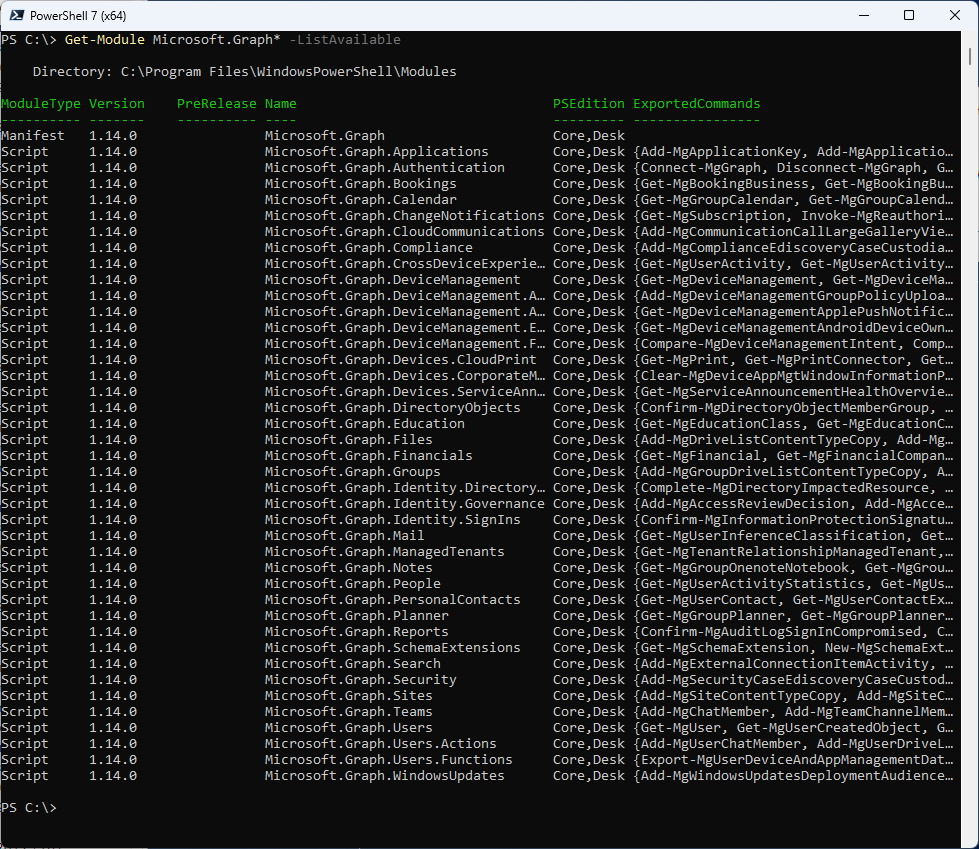
Task: Click 'Microsoft.Graph.Financials' module name
Action: [x=368, y=456]
